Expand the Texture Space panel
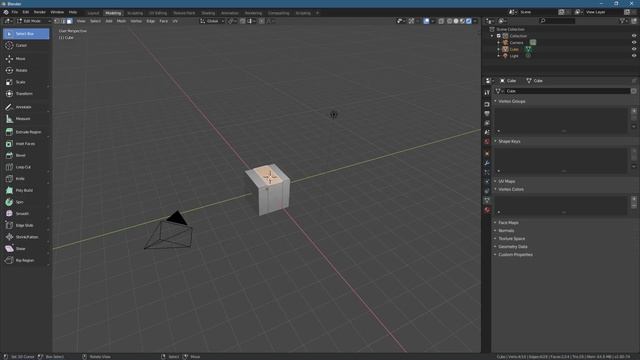Viewport: 640px width, 360px height. coord(511,239)
